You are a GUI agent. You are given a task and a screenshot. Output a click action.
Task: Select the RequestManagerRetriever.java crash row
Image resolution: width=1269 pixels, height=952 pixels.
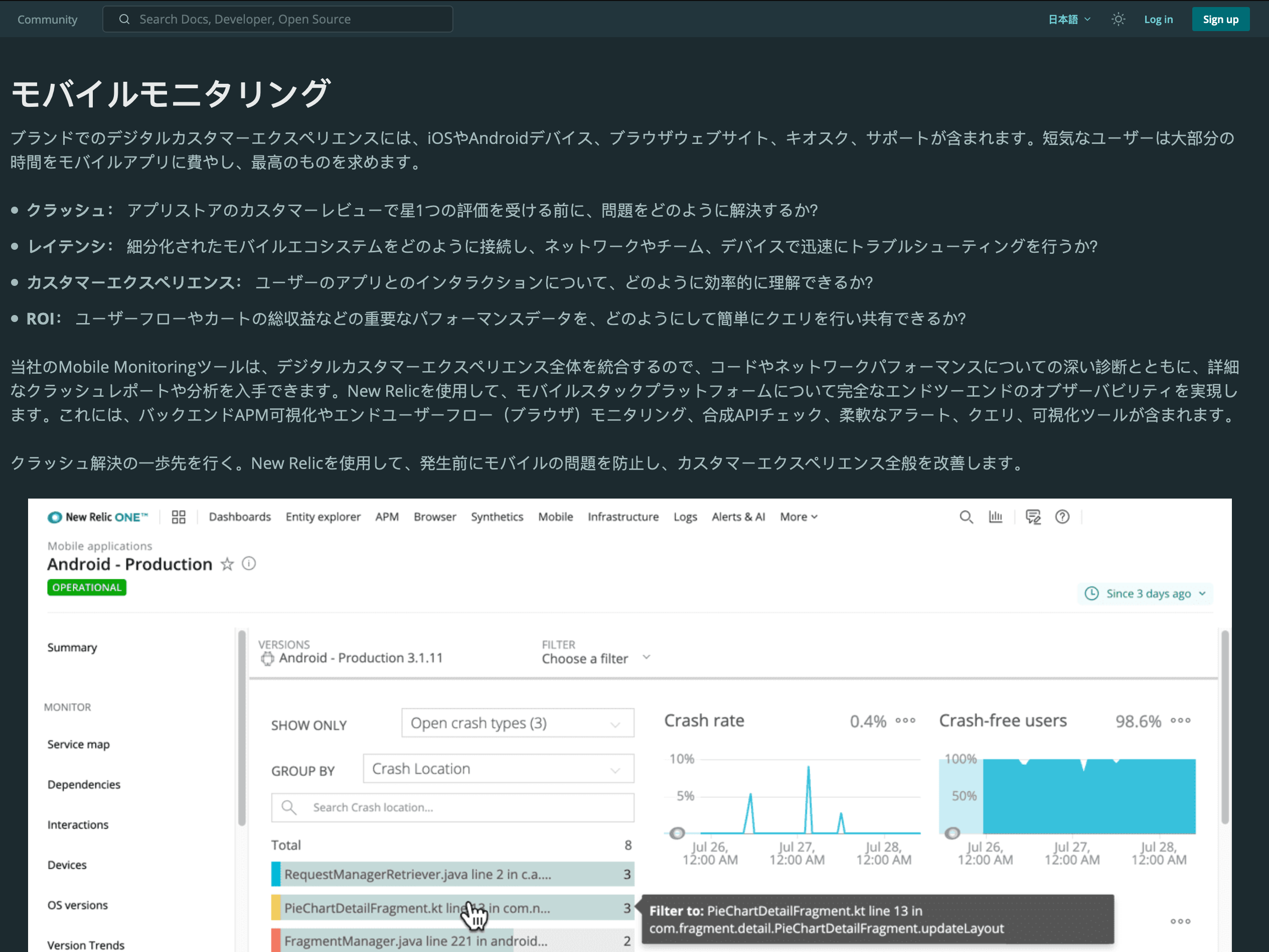coord(452,874)
